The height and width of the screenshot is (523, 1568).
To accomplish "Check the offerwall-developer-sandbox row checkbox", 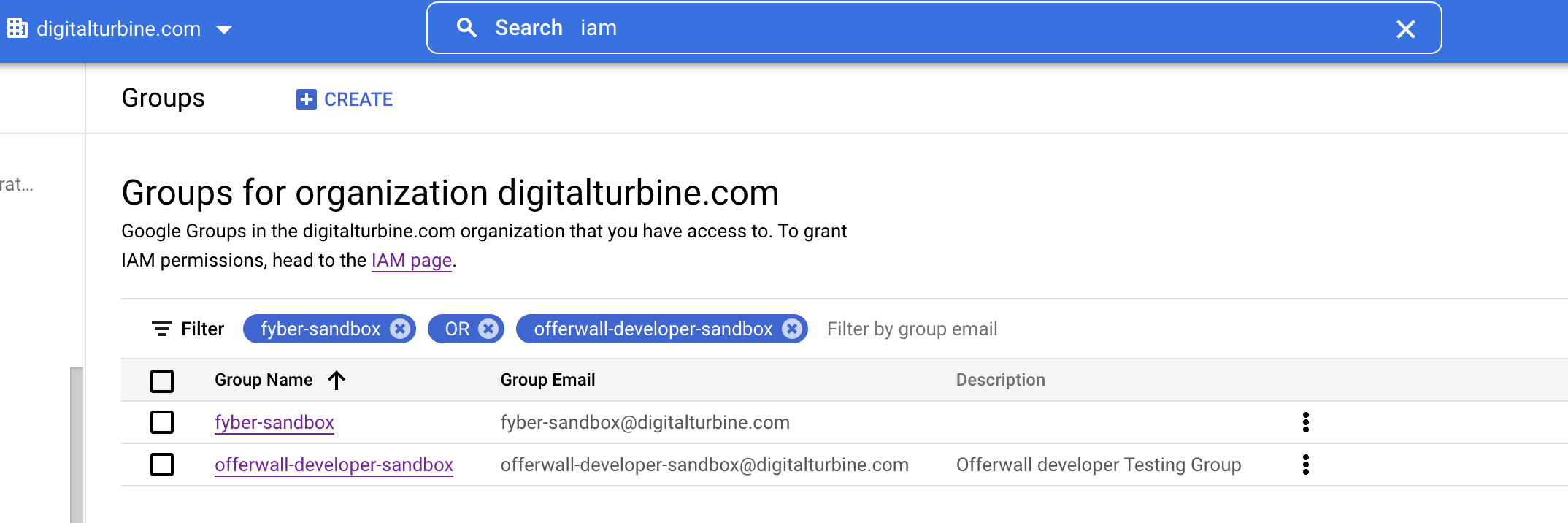I will 162,465.
